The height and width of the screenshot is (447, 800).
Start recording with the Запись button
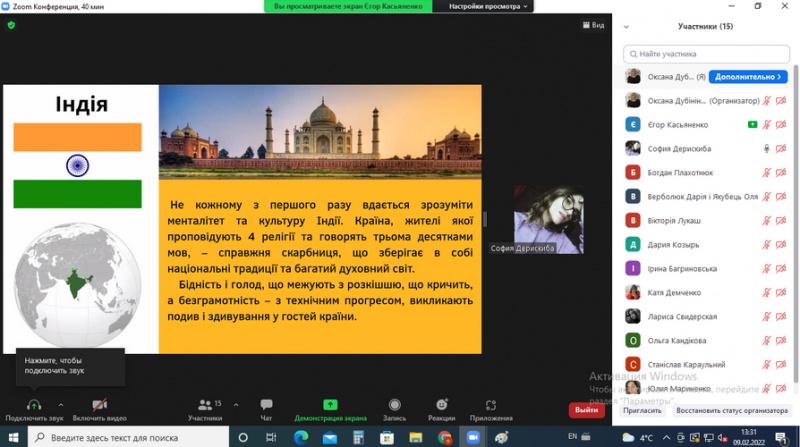point(394,405)
